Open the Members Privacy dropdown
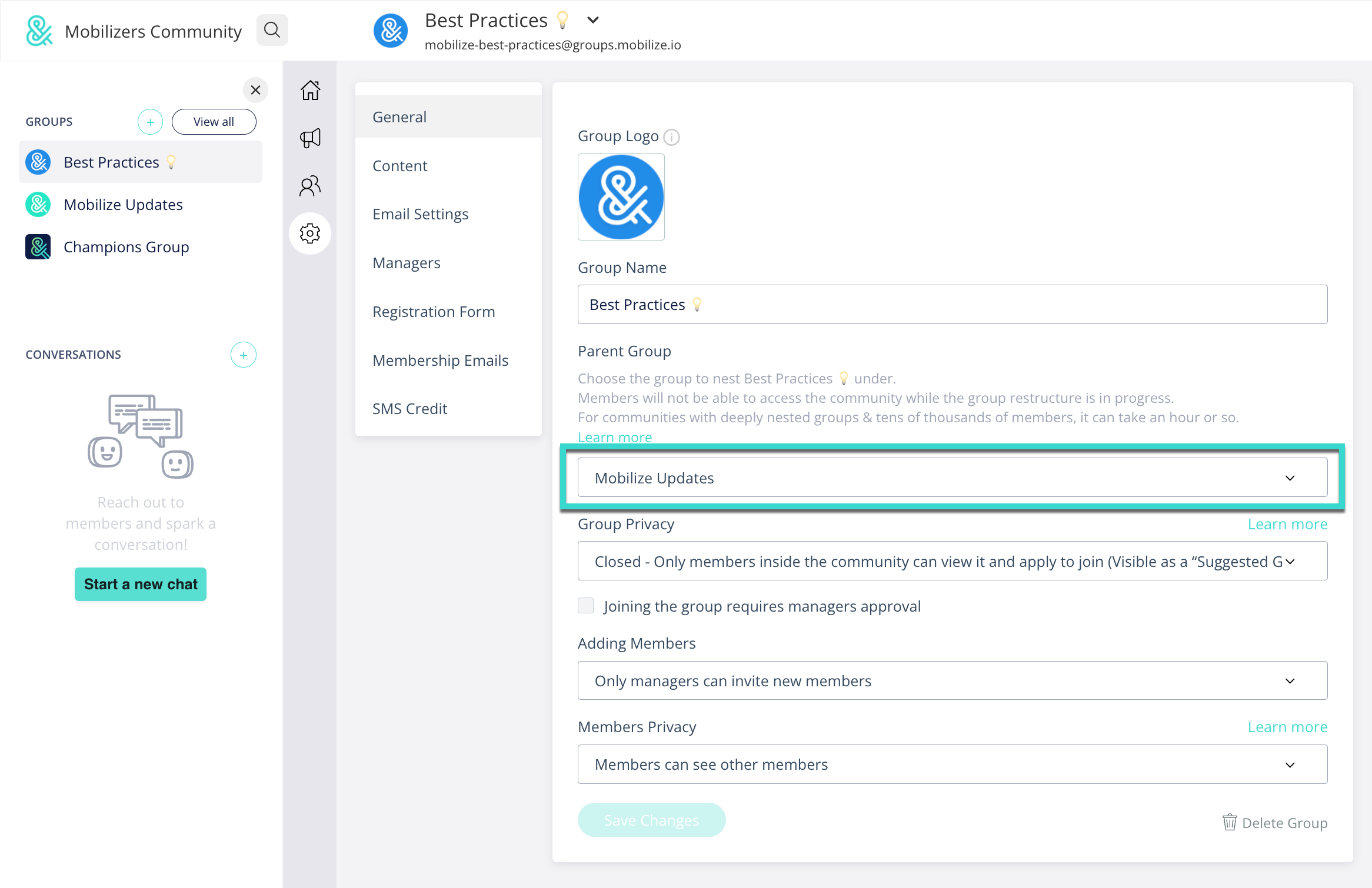Viewport: 1372px width, 888px height. point(953,765)
